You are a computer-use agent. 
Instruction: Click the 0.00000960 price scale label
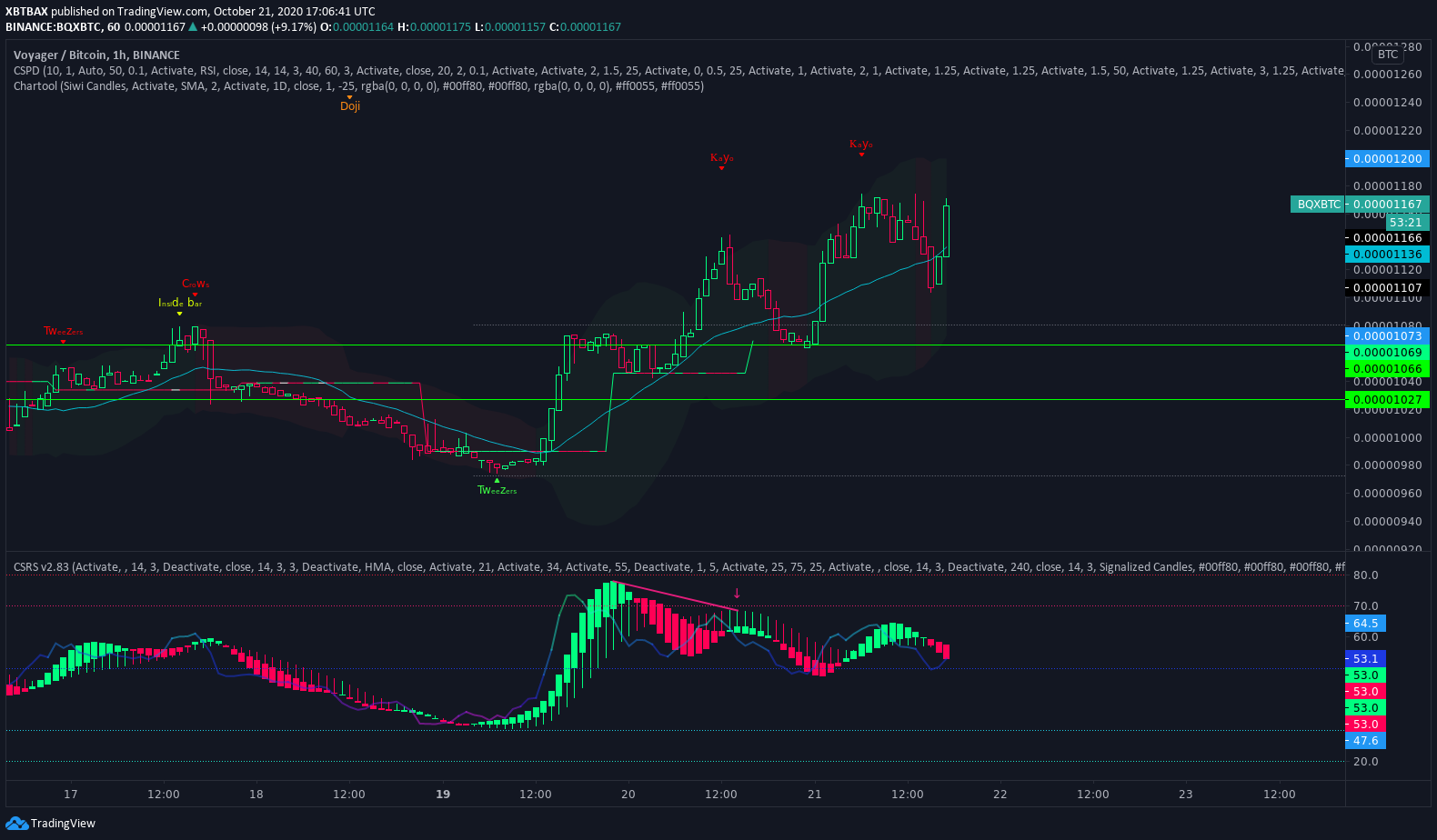pos(1387,494)
